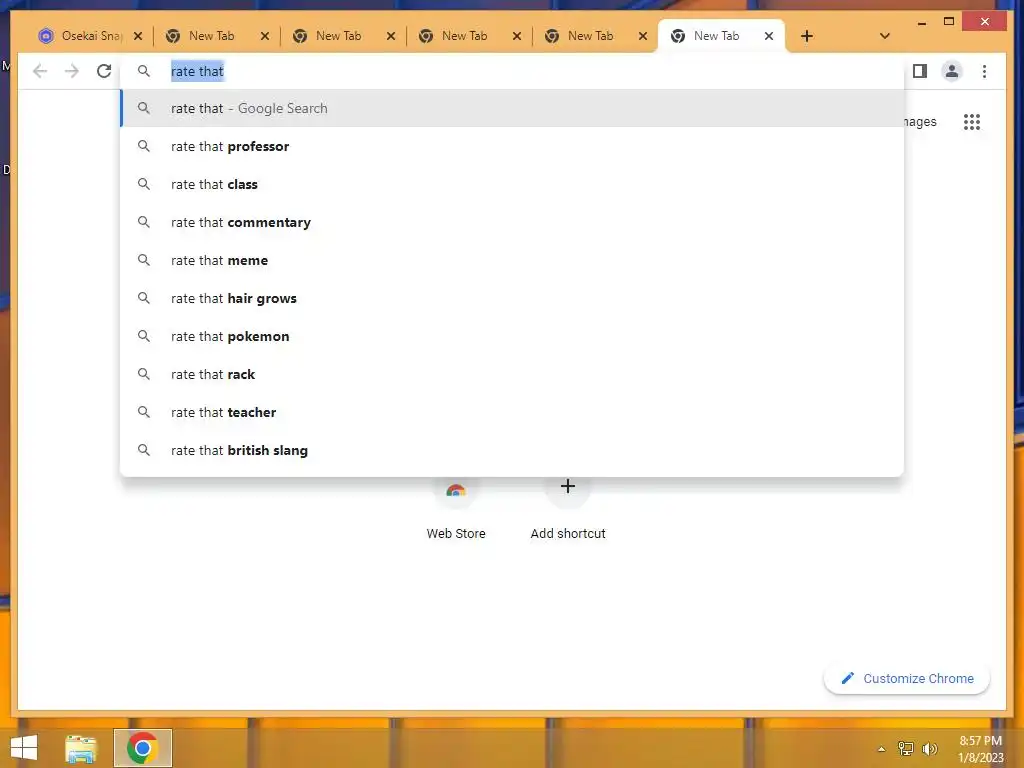
Task: Click the address bar containing 'rate that'
Action: point(512,71)
